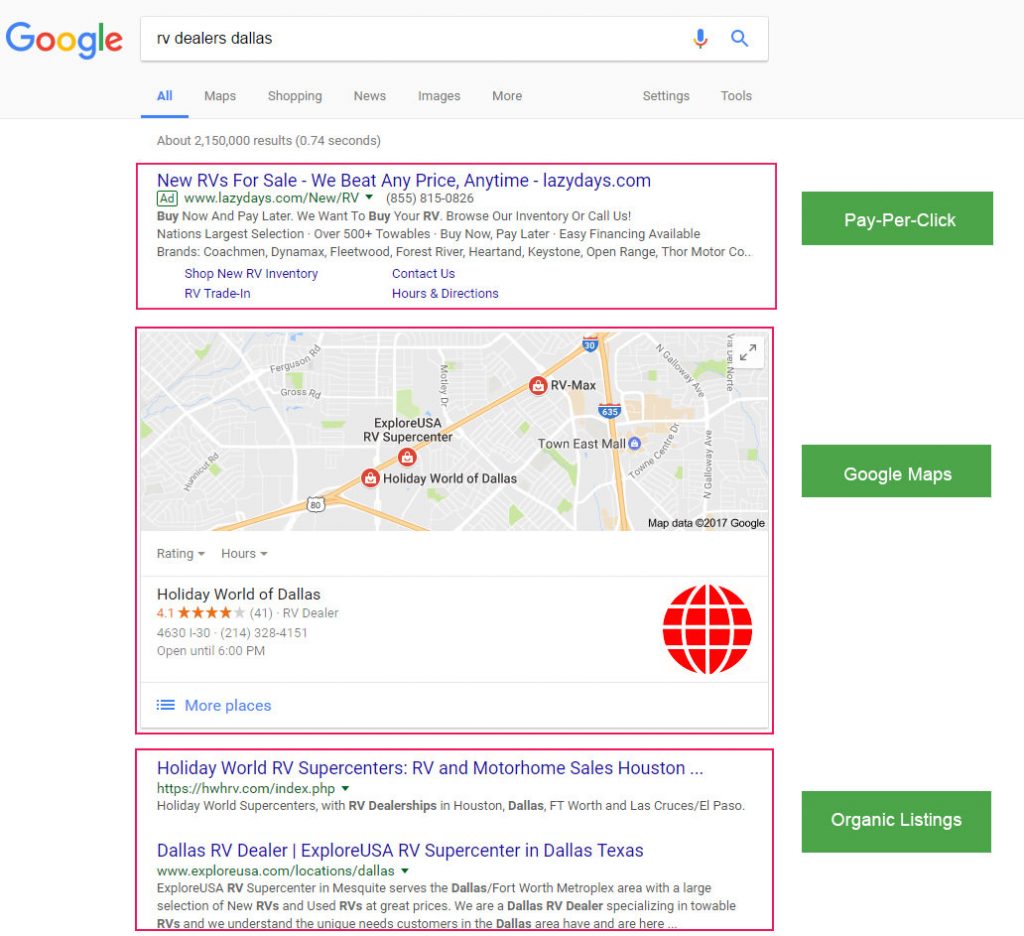
Task: Click the www.exploreusa.com/locations/dallas URL text
Action: (276, 871)
